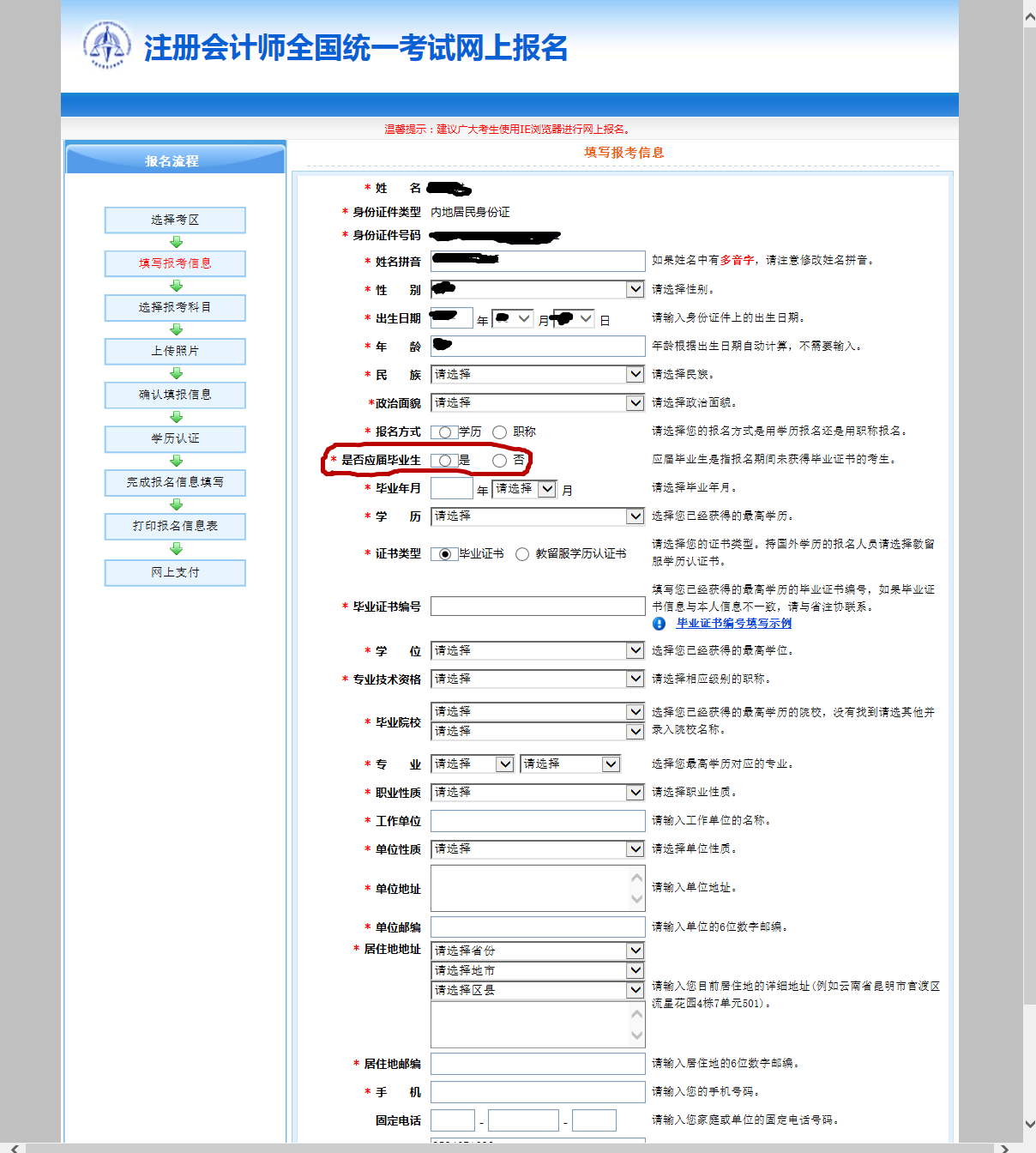Viewport: 1036px width, 1153px height.
Task: Select 教留服学历认证书 certificate type
Action: (522, 554)
